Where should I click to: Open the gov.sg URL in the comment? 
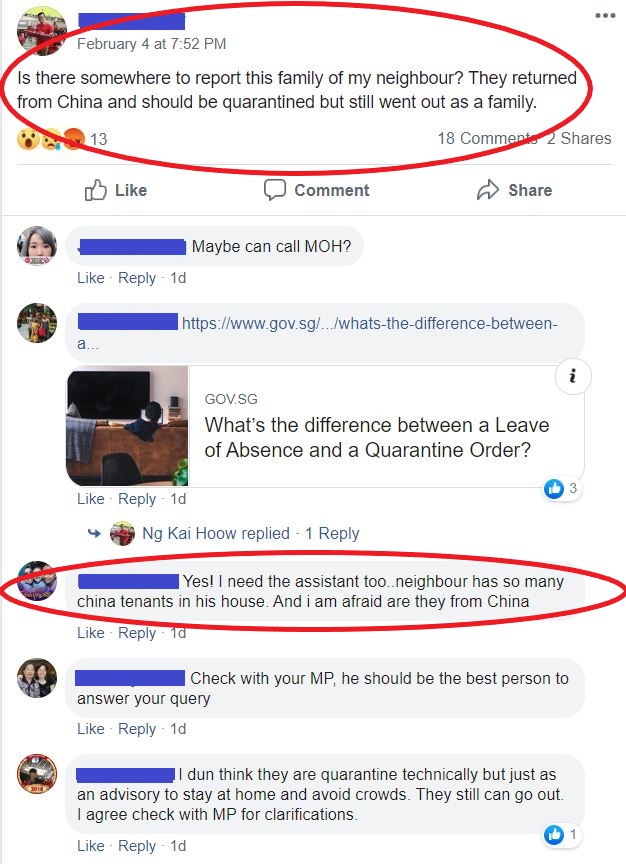(369, 323)
